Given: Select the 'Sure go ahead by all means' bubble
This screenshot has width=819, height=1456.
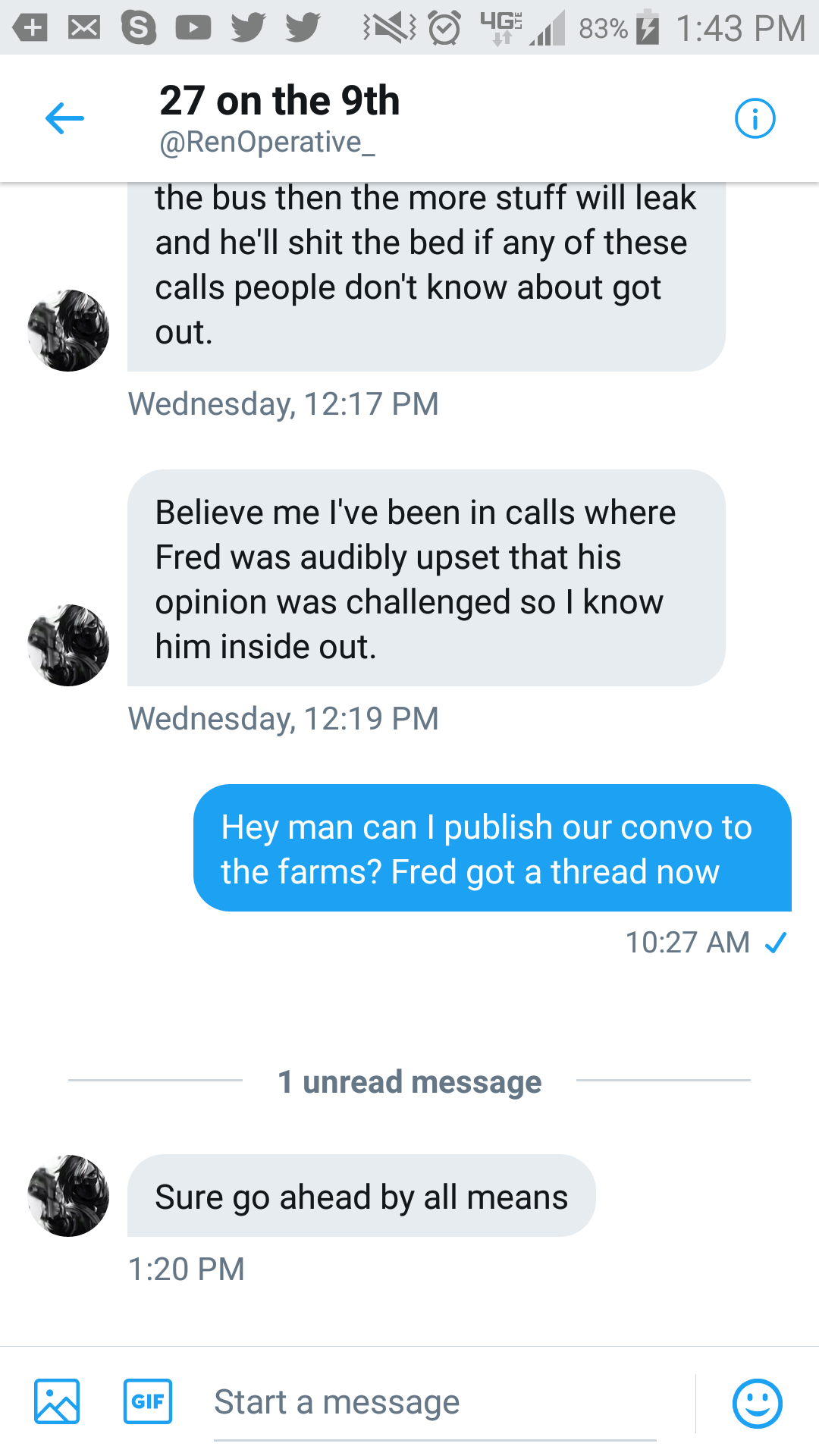Looking at the screenshot, I should click(x=362, y=1196).
